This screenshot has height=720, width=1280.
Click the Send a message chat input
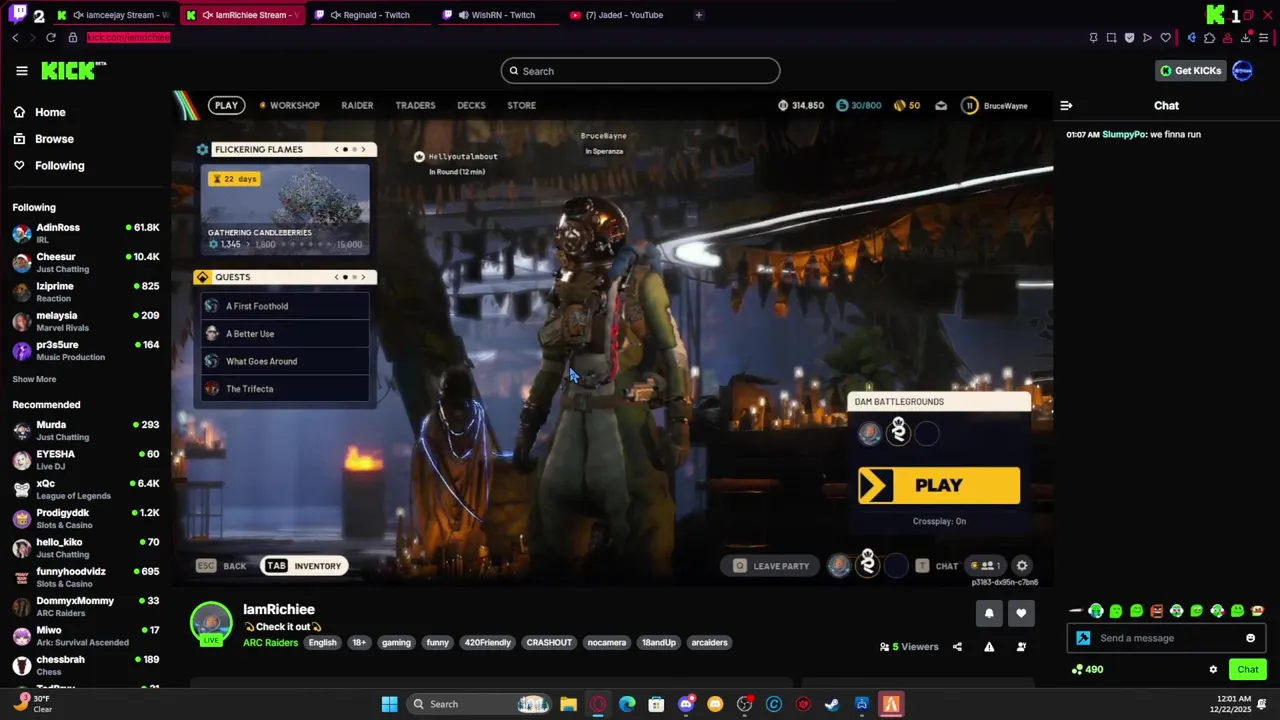tap(1166, 638)
